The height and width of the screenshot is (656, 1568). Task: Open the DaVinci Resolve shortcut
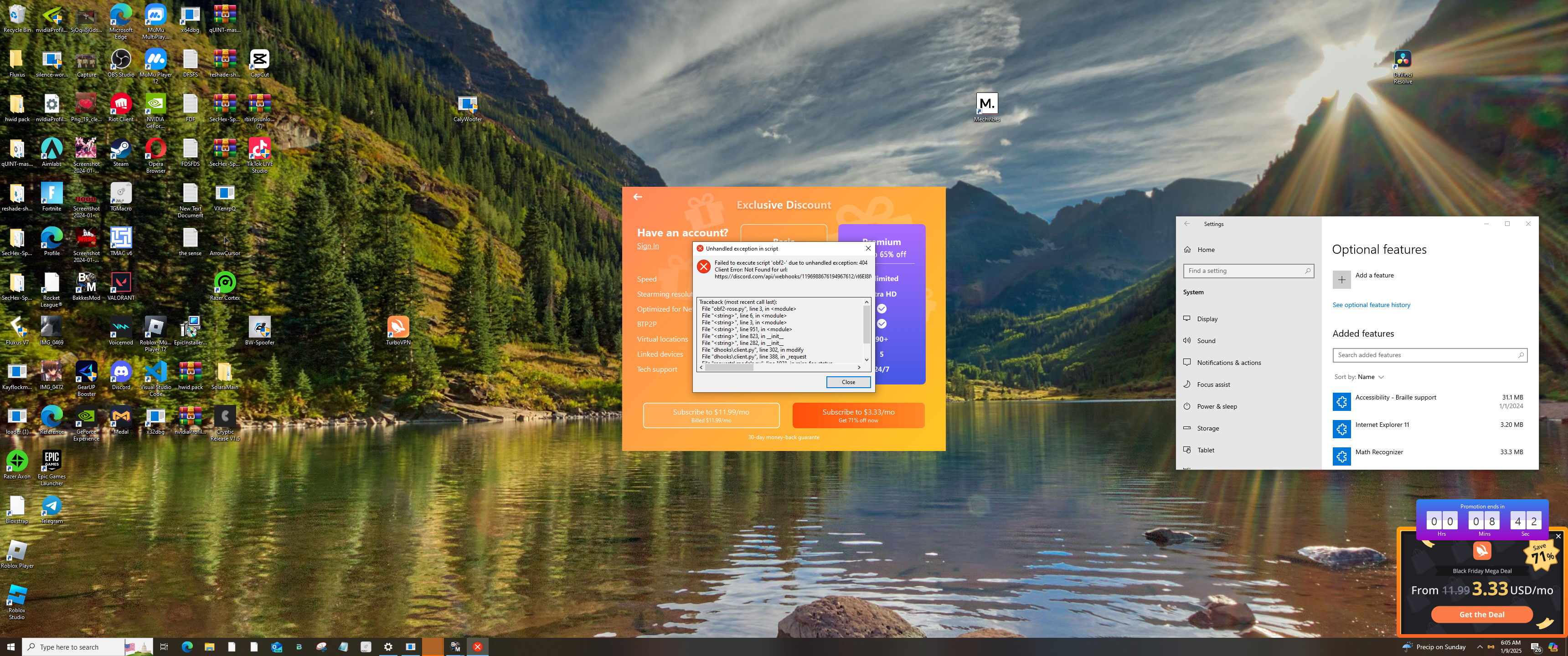tap(1403, 60)
